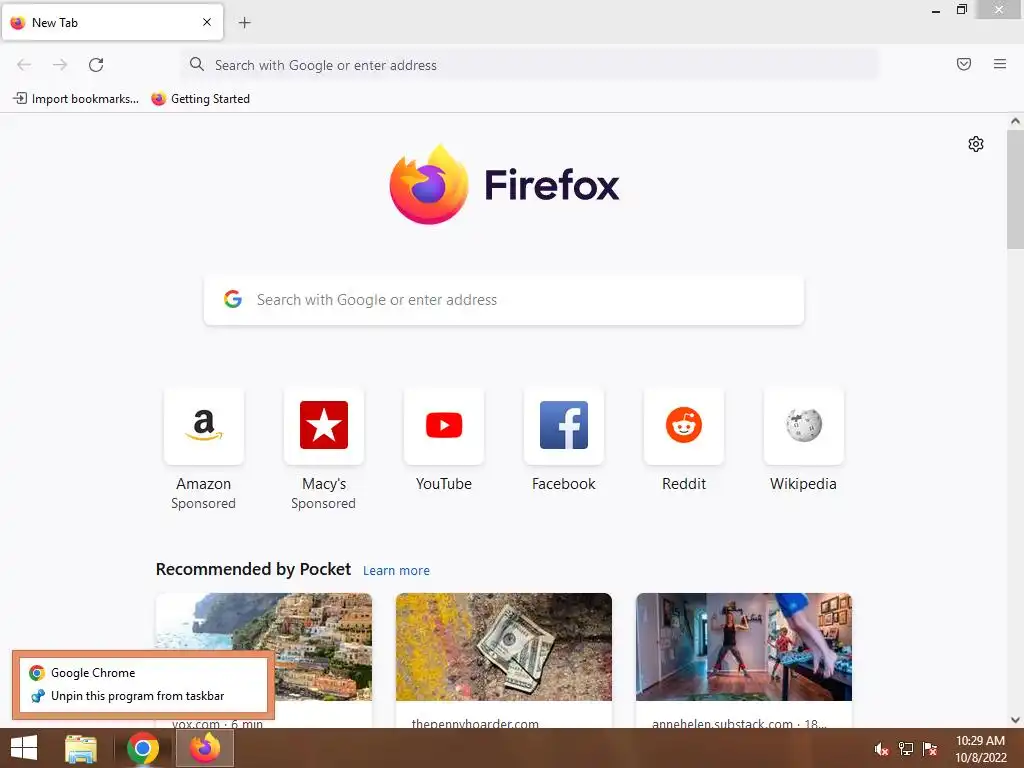Open the Firefox hamburger application menu
This screenshot has height=768, width=1024.
click(1000, 64)
